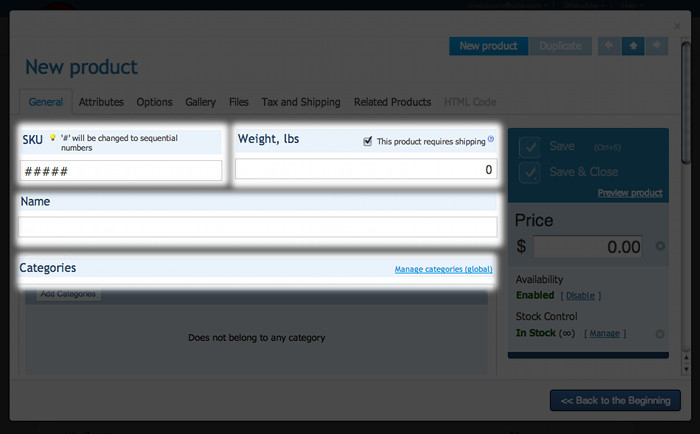Click the Disable availability link
700x434 pixels.
pyautogui.click(x=580, y=295)
